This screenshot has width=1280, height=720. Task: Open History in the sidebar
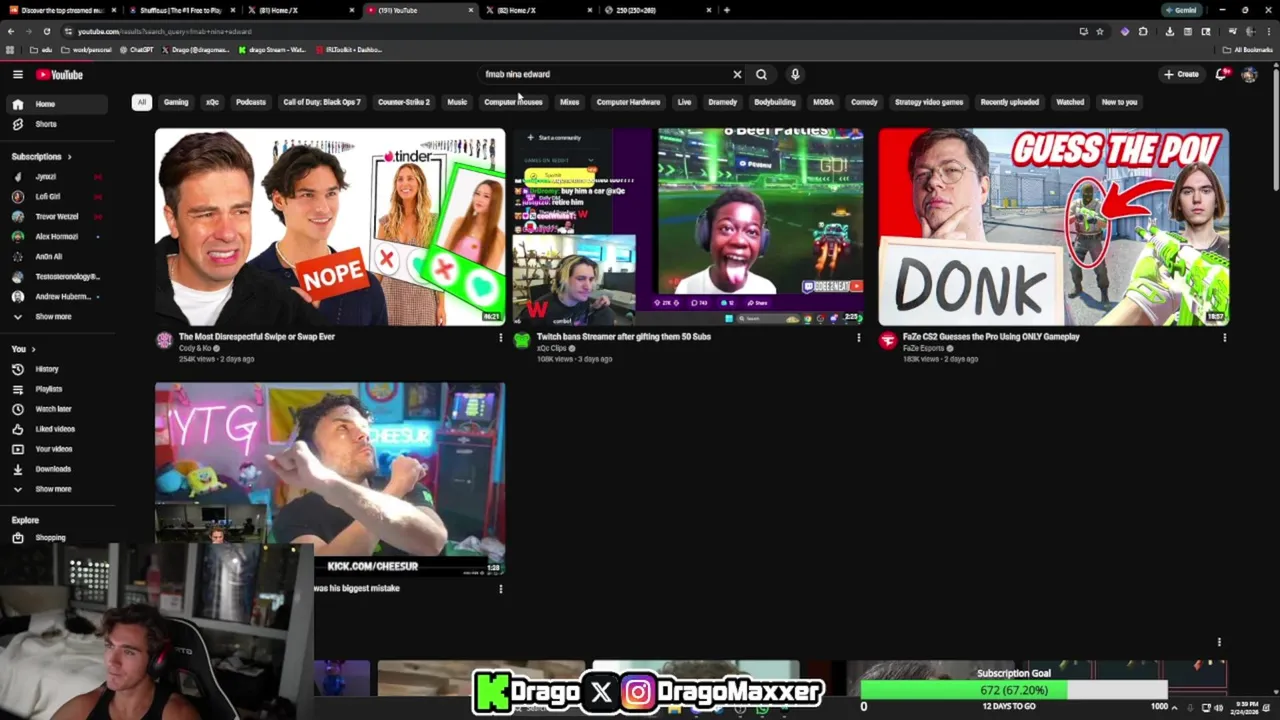(58, 369)
